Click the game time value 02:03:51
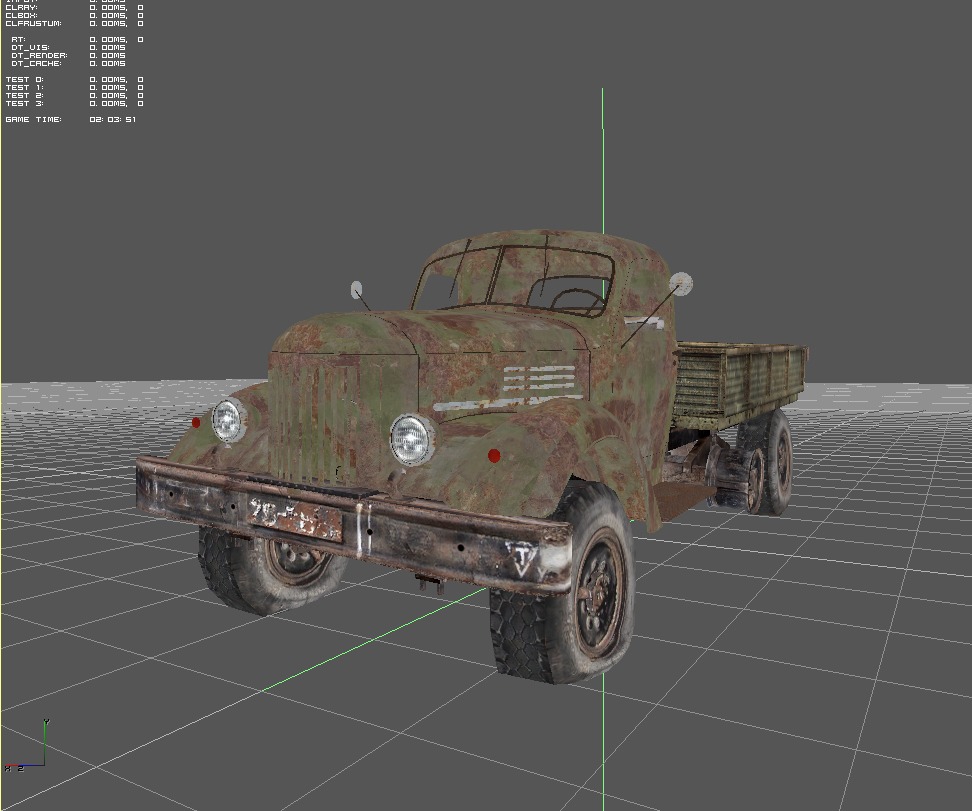Image resolution: width=972 pixels, height=811 pixels. click(x=112, y=120)
